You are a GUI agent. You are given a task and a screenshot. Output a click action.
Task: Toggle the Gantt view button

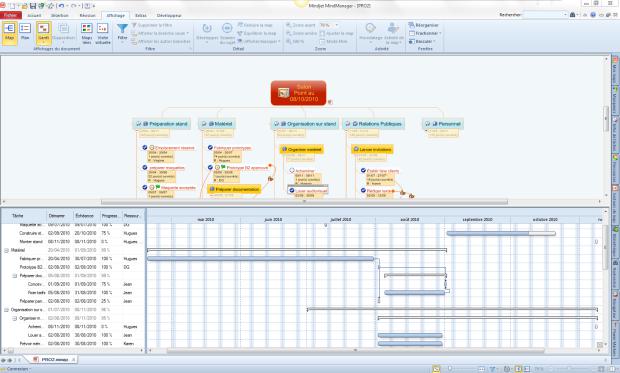[x=43, y=32]
